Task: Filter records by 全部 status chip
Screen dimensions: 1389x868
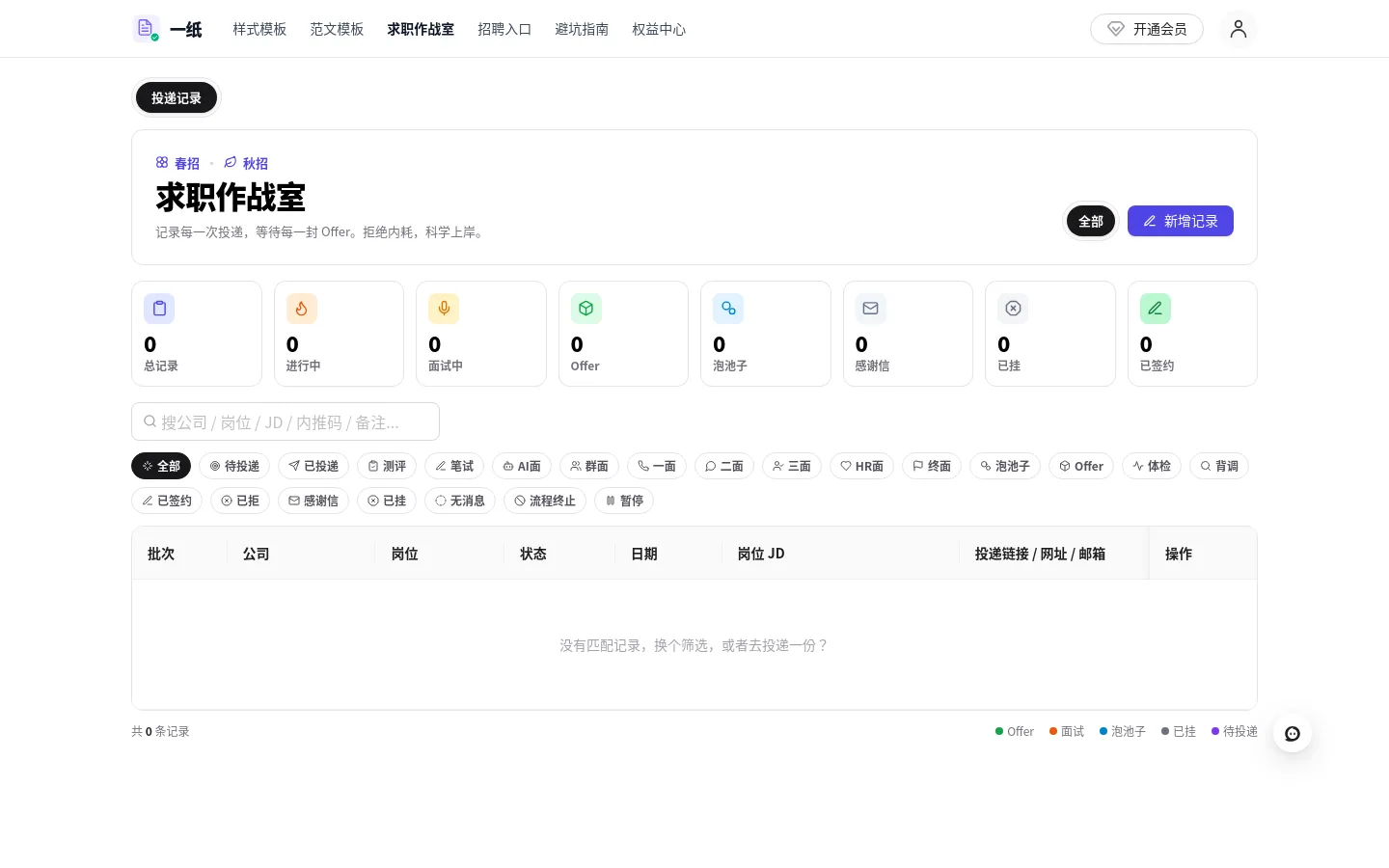Action: [161, 466]
